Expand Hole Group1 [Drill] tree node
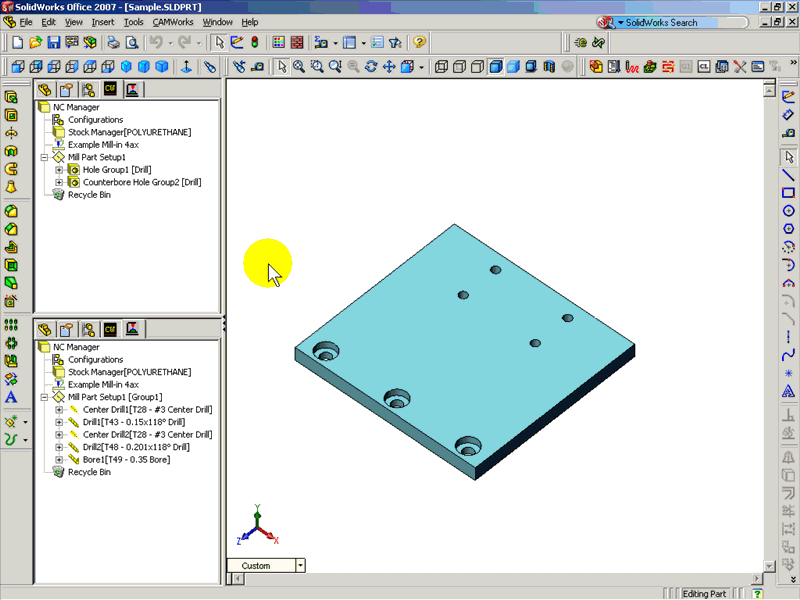 pos(59,170)
